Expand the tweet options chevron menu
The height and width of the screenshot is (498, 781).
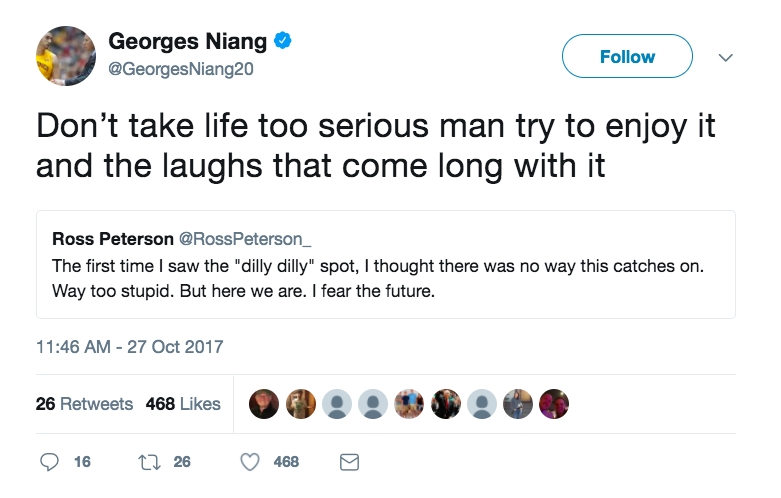point(726,57)
